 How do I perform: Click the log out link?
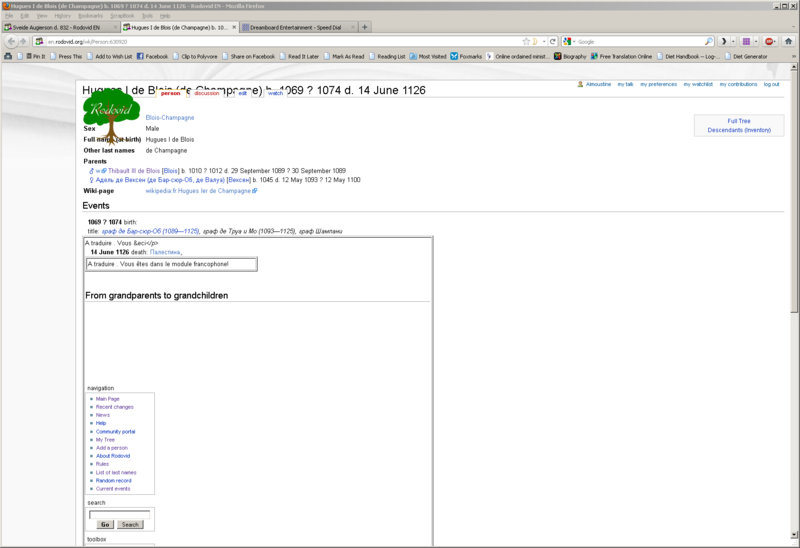tap(771, 84)
